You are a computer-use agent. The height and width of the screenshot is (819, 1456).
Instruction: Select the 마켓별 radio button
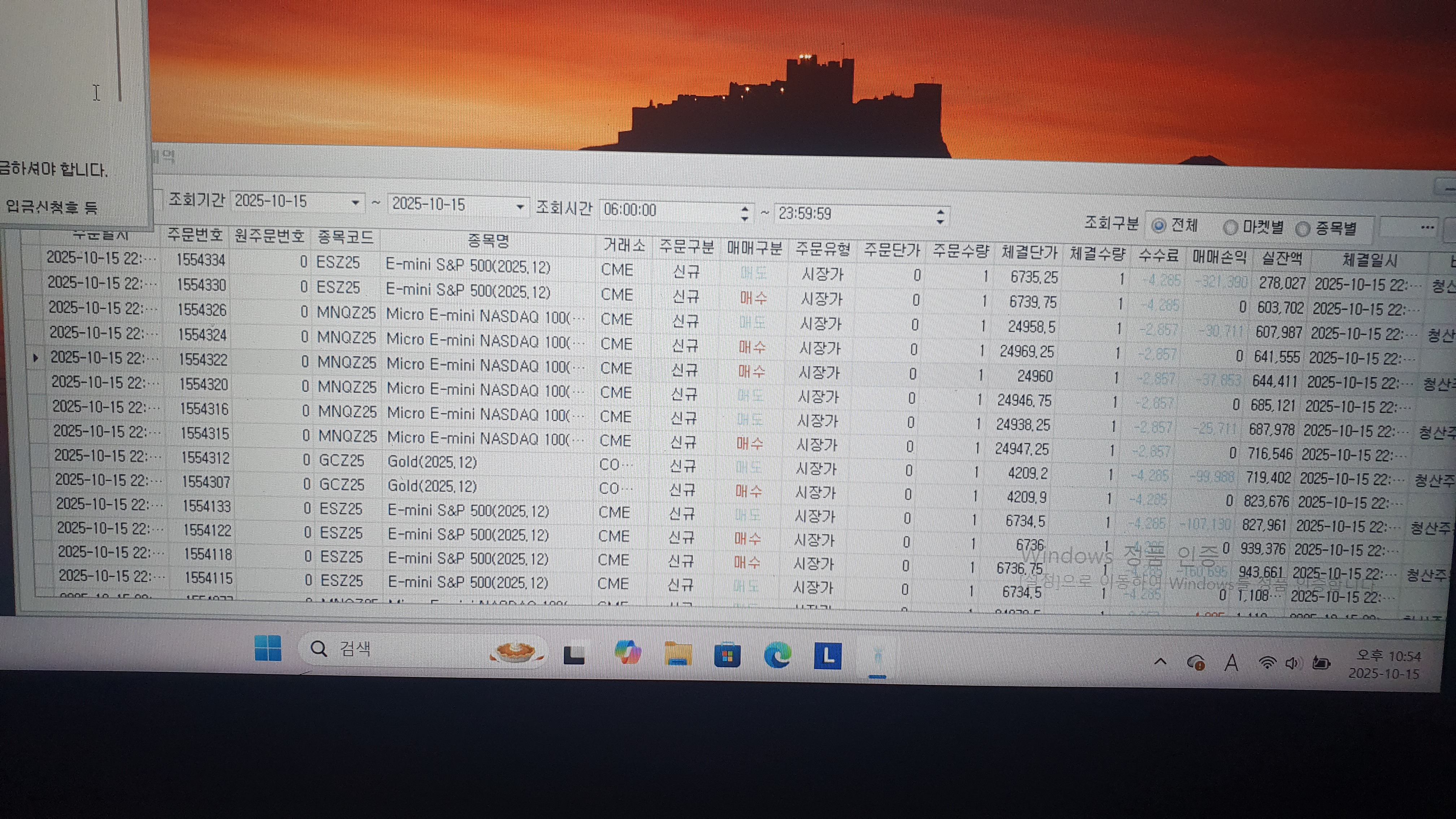1230,227
